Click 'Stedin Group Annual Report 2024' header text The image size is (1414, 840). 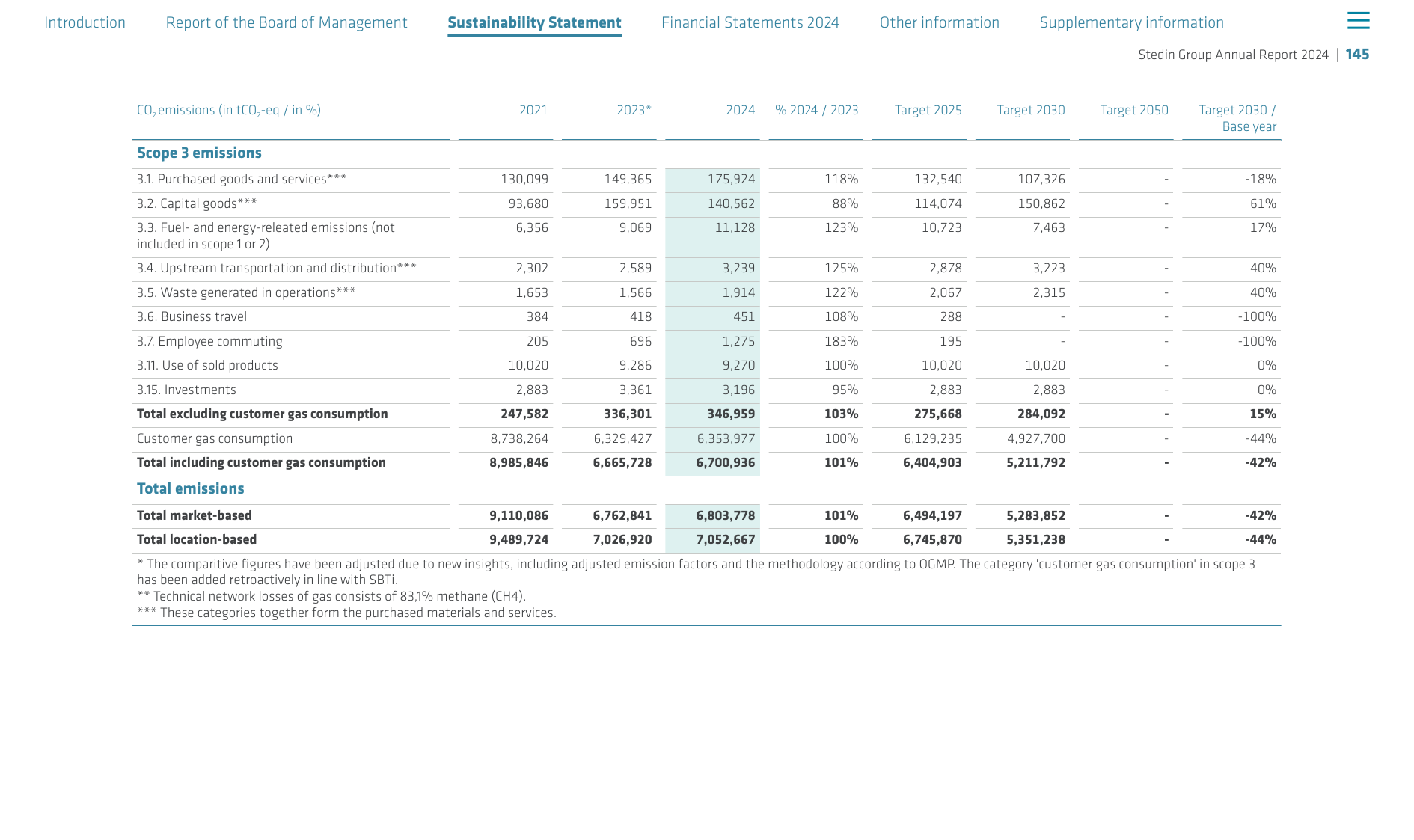tap(1233, 55)
